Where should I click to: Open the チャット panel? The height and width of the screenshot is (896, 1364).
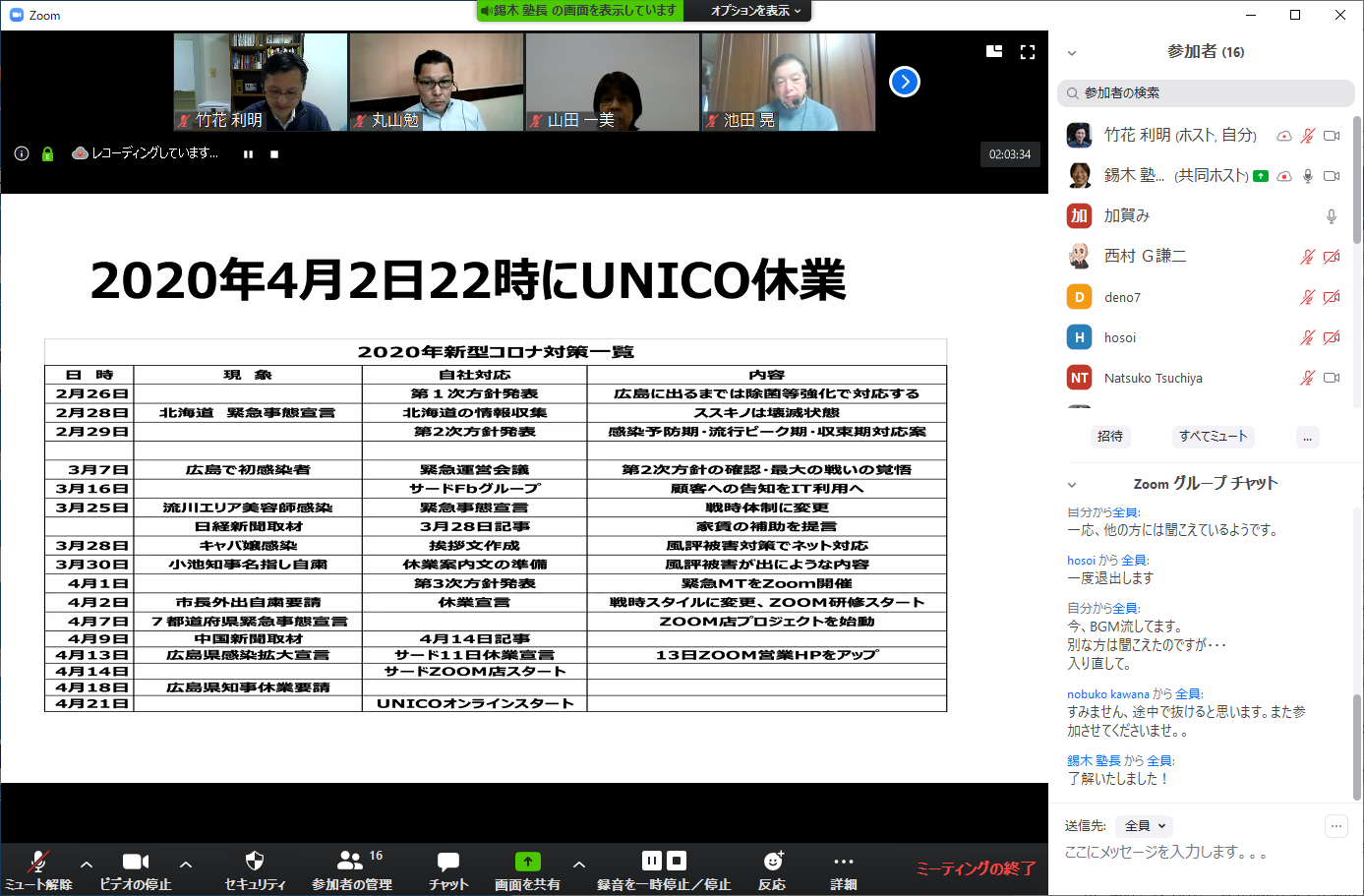(x=448, y=869)
